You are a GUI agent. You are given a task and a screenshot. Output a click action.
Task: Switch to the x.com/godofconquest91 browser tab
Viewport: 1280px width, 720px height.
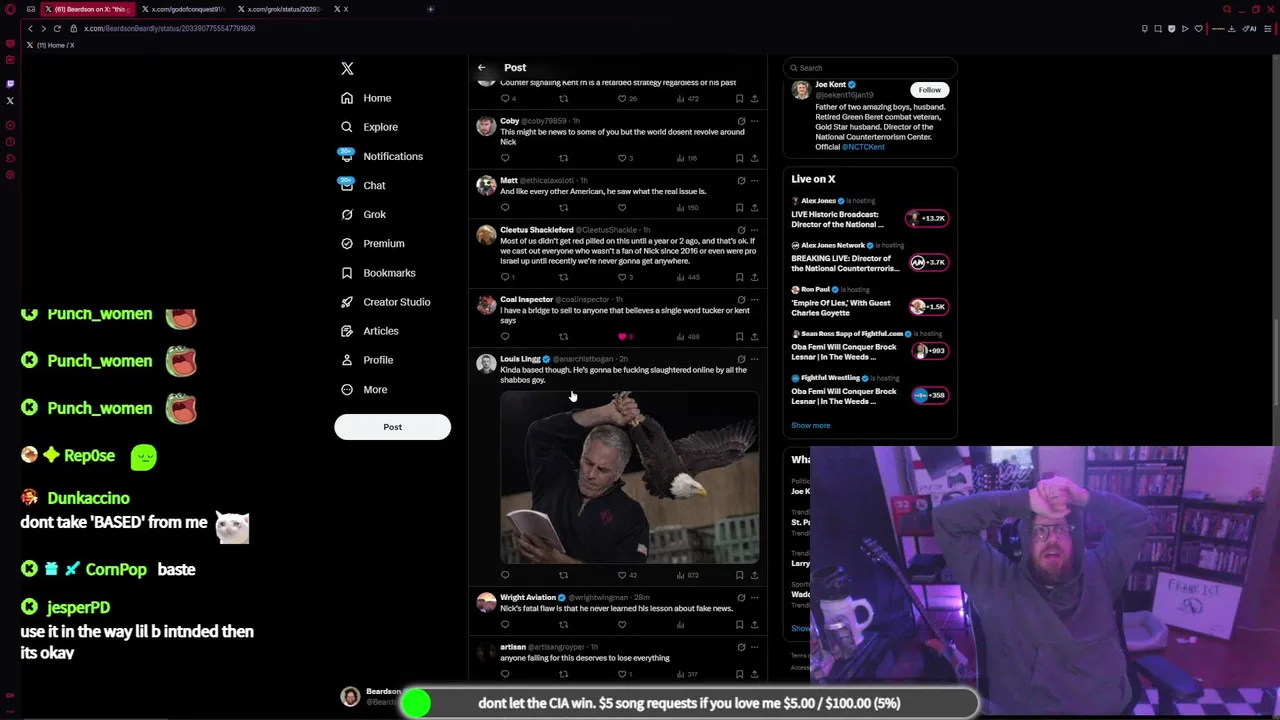[x=186, y=9]
